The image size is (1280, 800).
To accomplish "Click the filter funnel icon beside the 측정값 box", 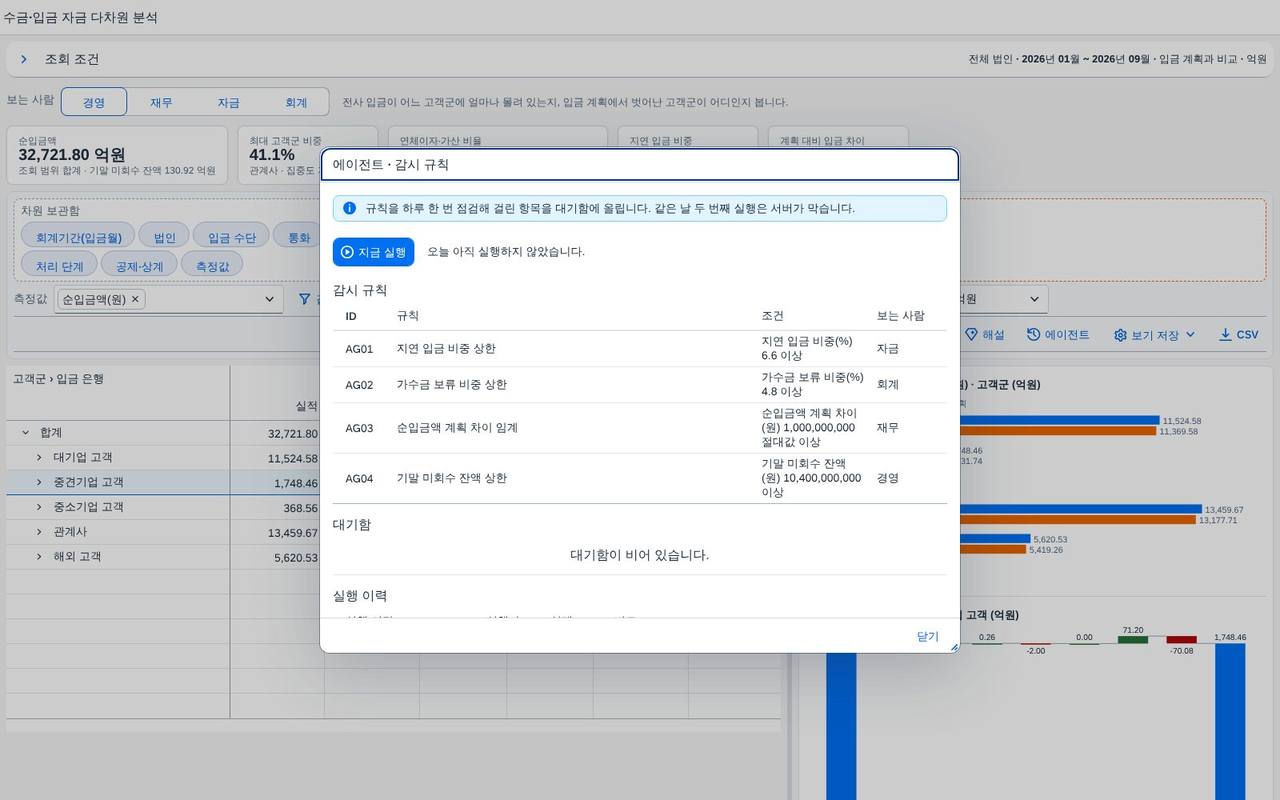I will click(305, 299).
